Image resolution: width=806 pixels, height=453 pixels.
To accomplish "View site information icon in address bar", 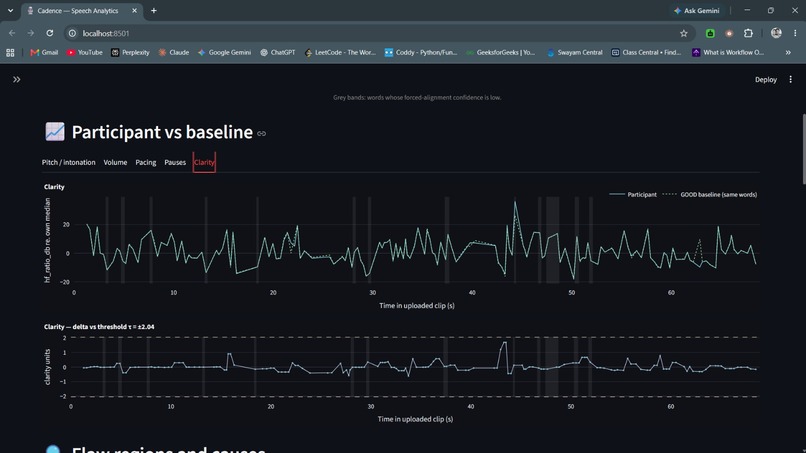I will click(72, 33).
